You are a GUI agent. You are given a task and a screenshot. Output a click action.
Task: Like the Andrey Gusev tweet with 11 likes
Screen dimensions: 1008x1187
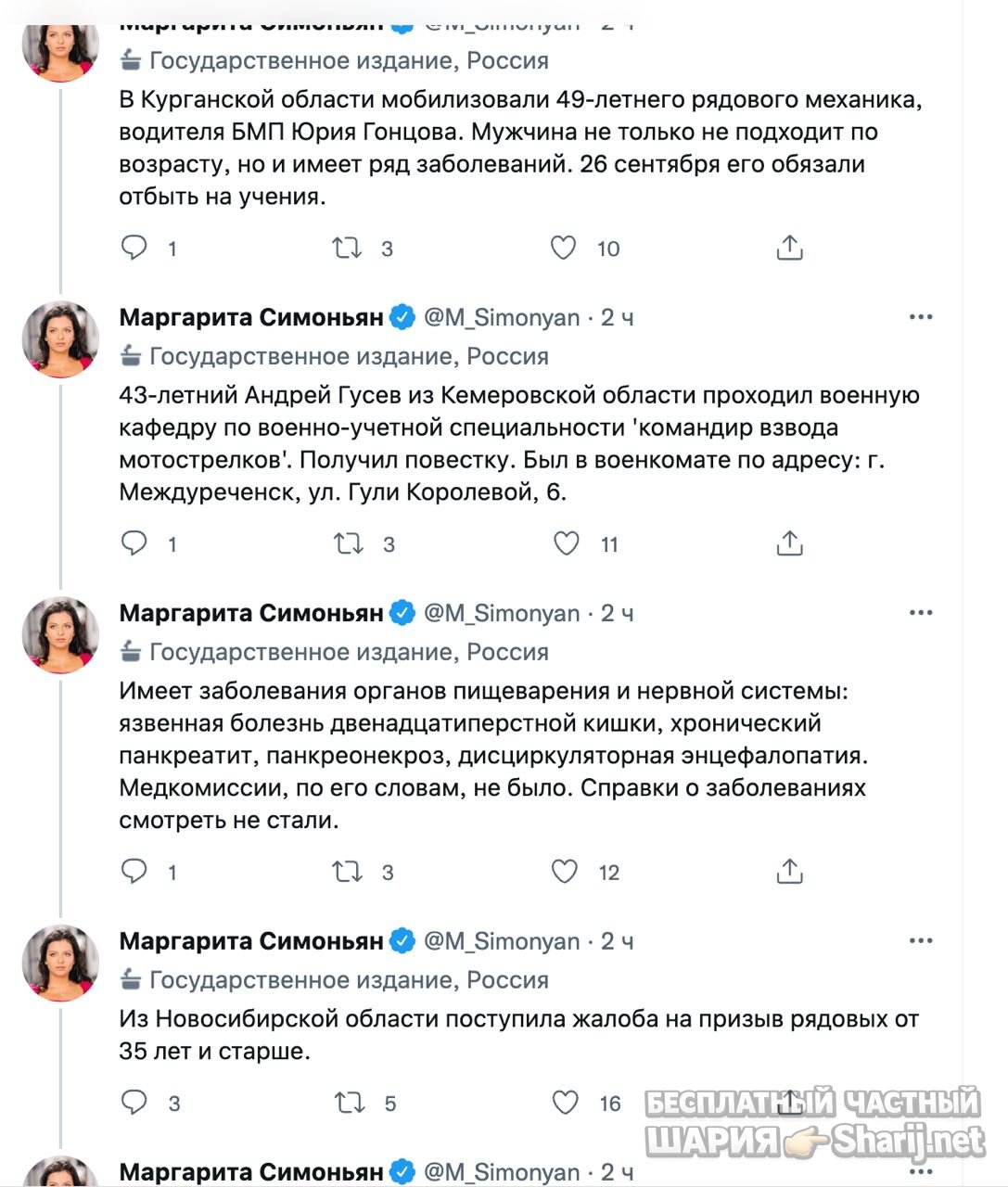566,543
